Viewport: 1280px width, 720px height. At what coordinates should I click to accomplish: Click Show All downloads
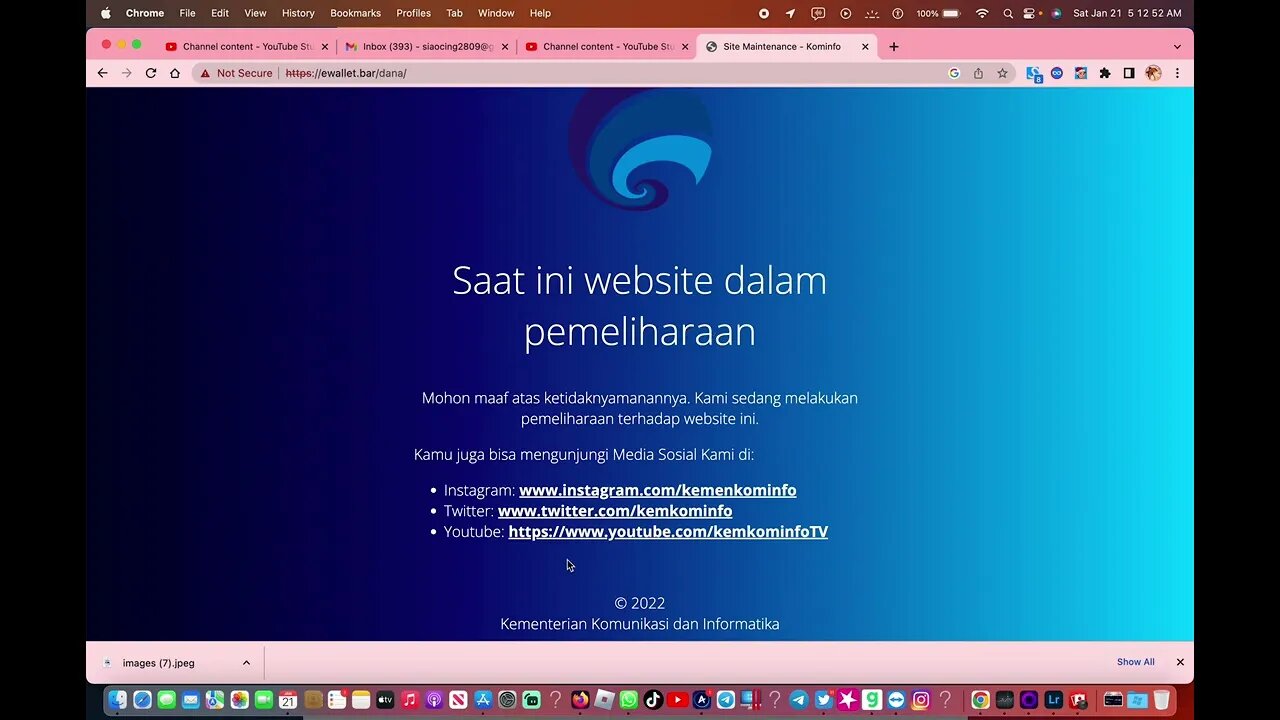(1135, 662)
